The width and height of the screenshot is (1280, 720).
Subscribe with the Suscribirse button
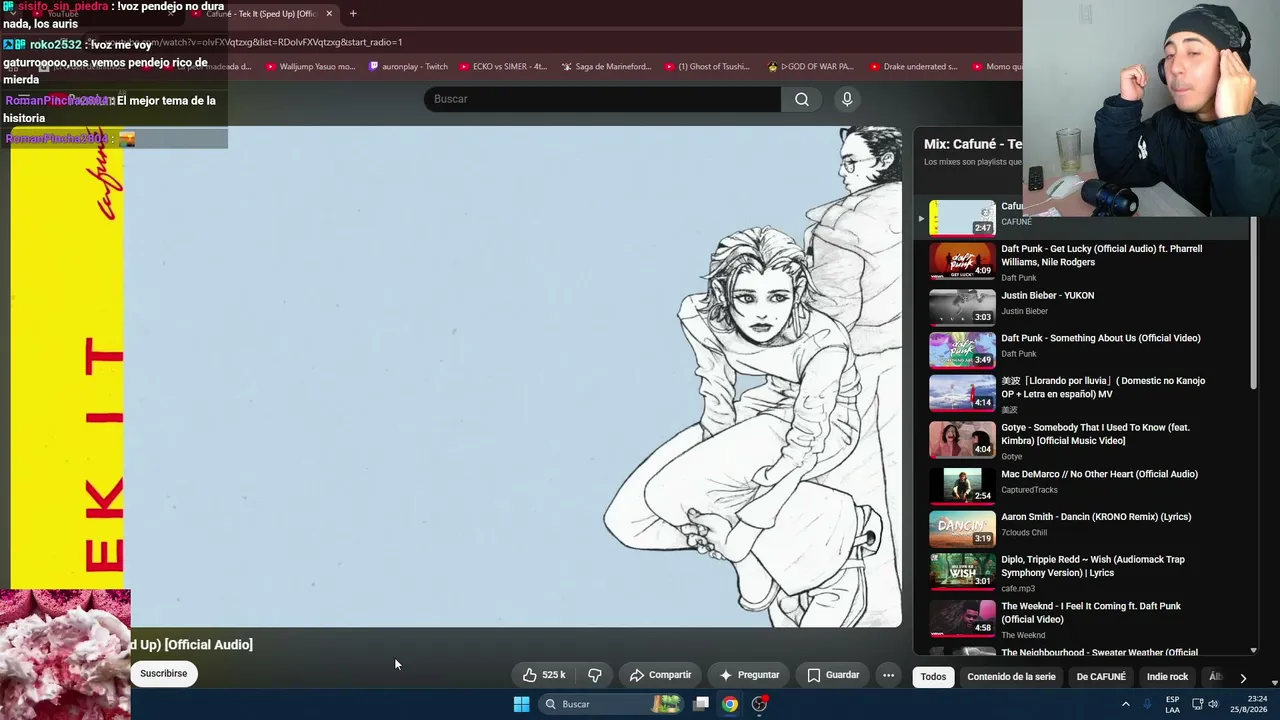pyautogui.click(x=163, y=674)
